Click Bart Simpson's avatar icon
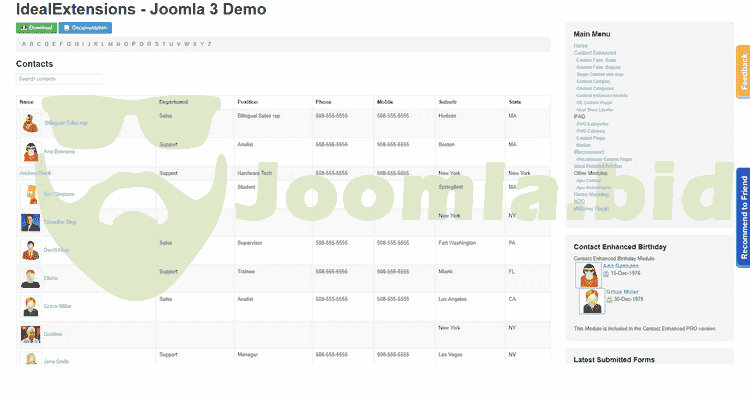This screenshot has width=750, height=394. click(x=31, y=194)
